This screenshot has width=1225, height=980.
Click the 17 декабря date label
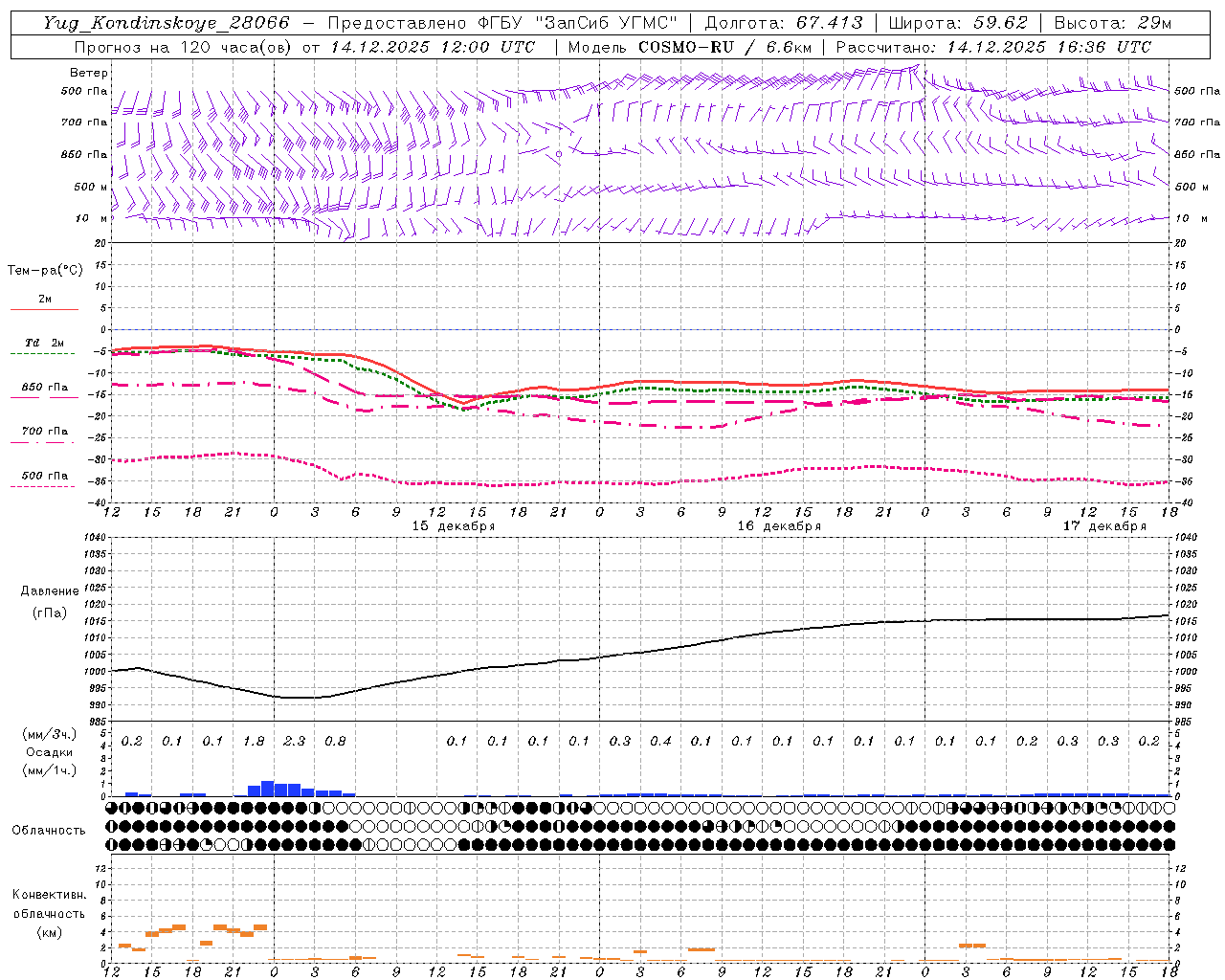(1104, 526)
